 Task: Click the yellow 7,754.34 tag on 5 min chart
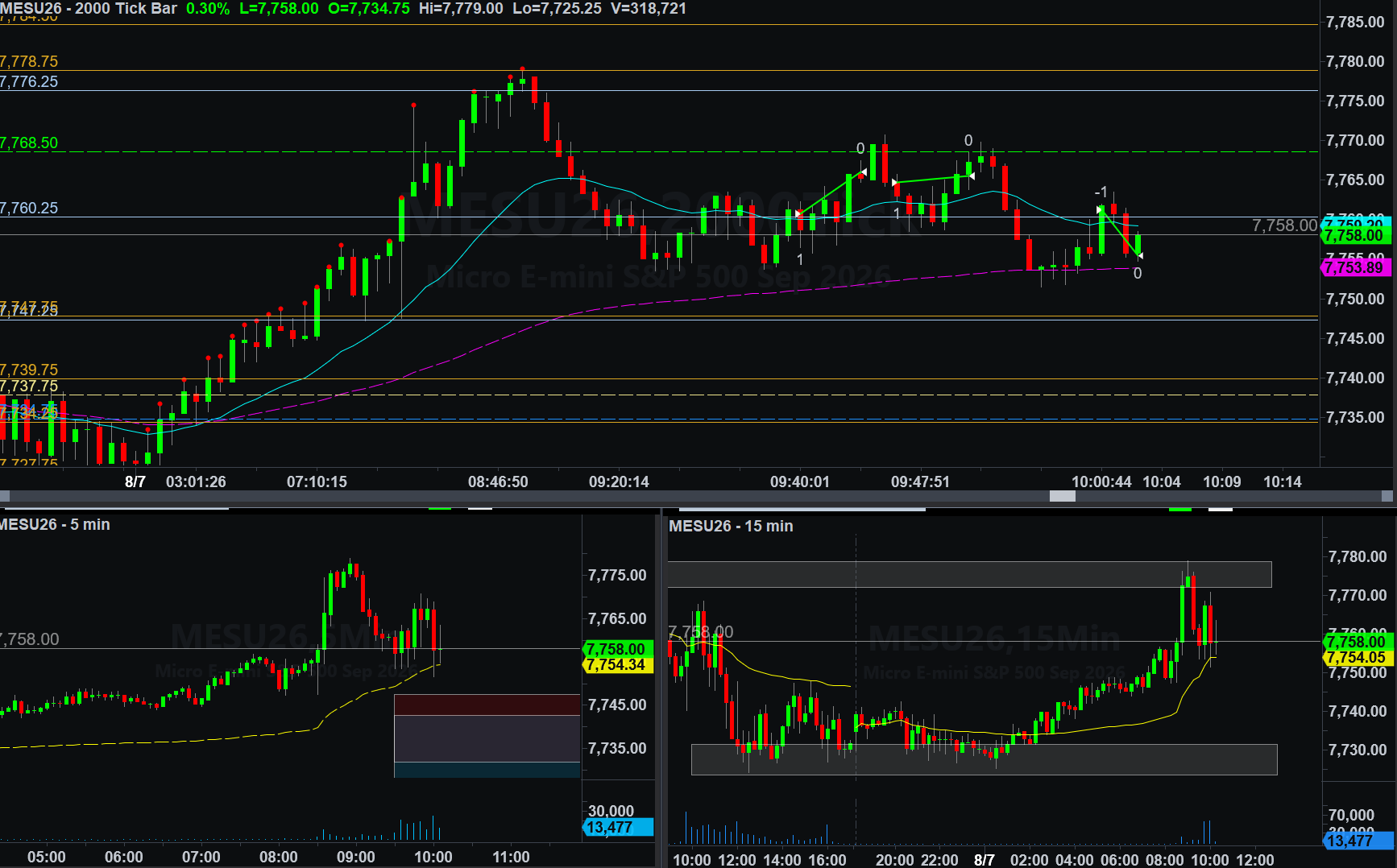[x=616, y=665]
